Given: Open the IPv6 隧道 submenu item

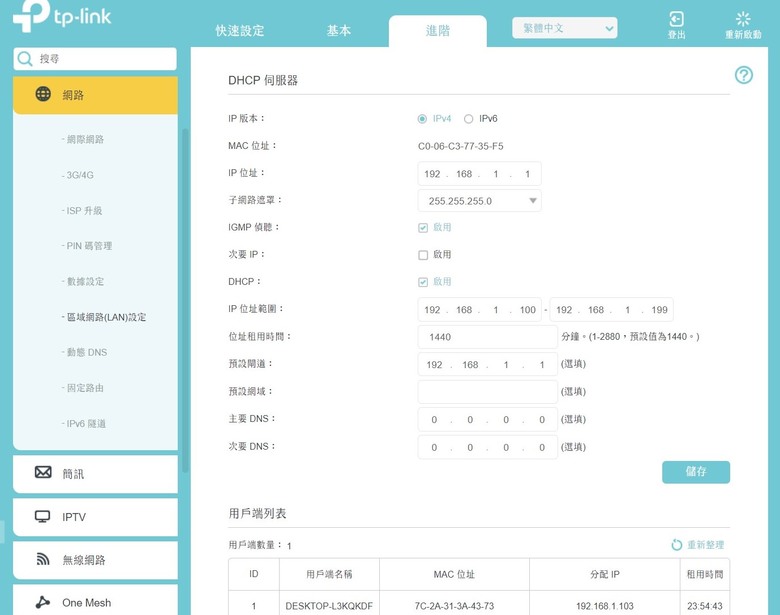Looking at the screenshot, I should coord(84,423).
